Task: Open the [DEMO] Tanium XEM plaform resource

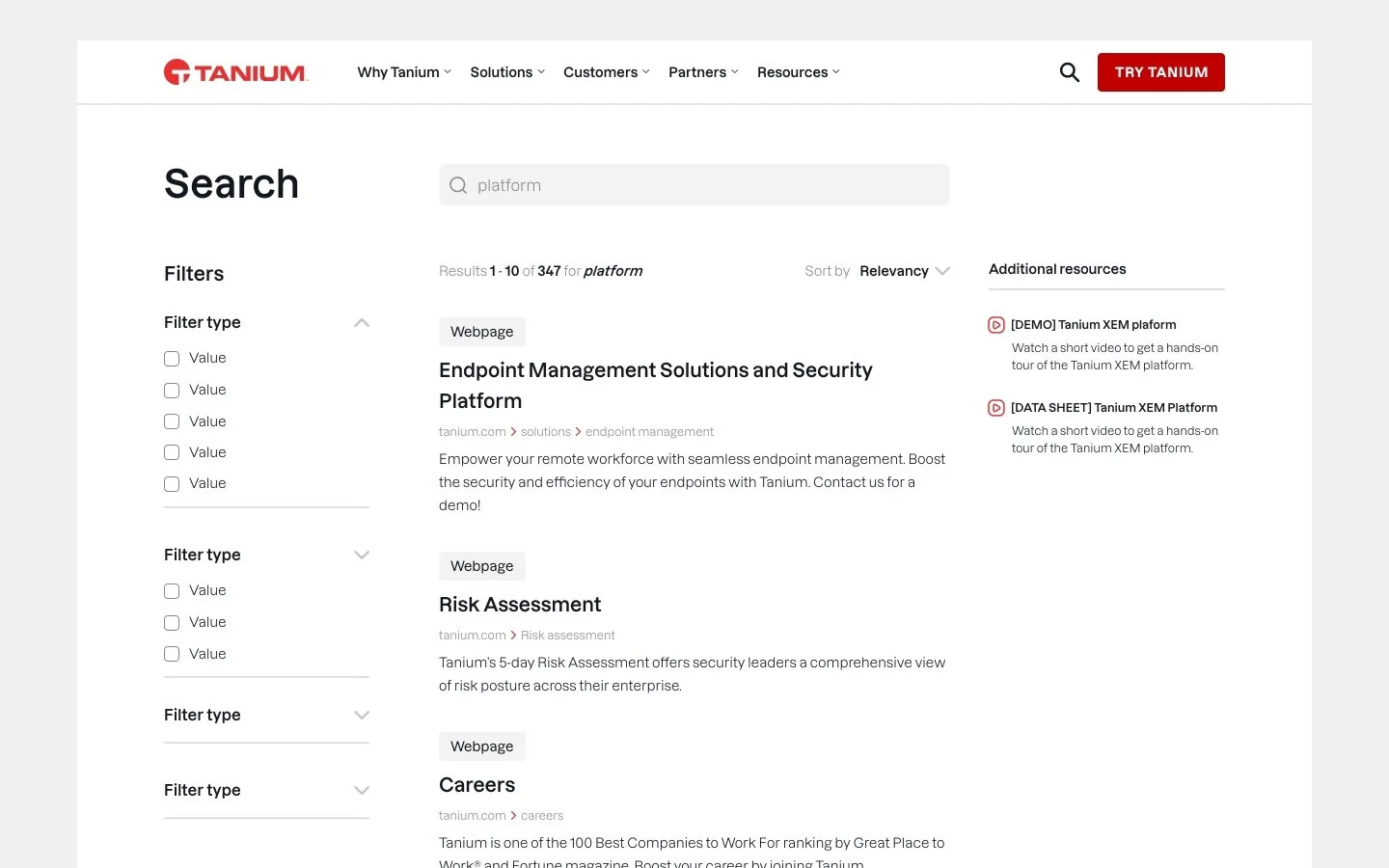Action: point(1093,325)
